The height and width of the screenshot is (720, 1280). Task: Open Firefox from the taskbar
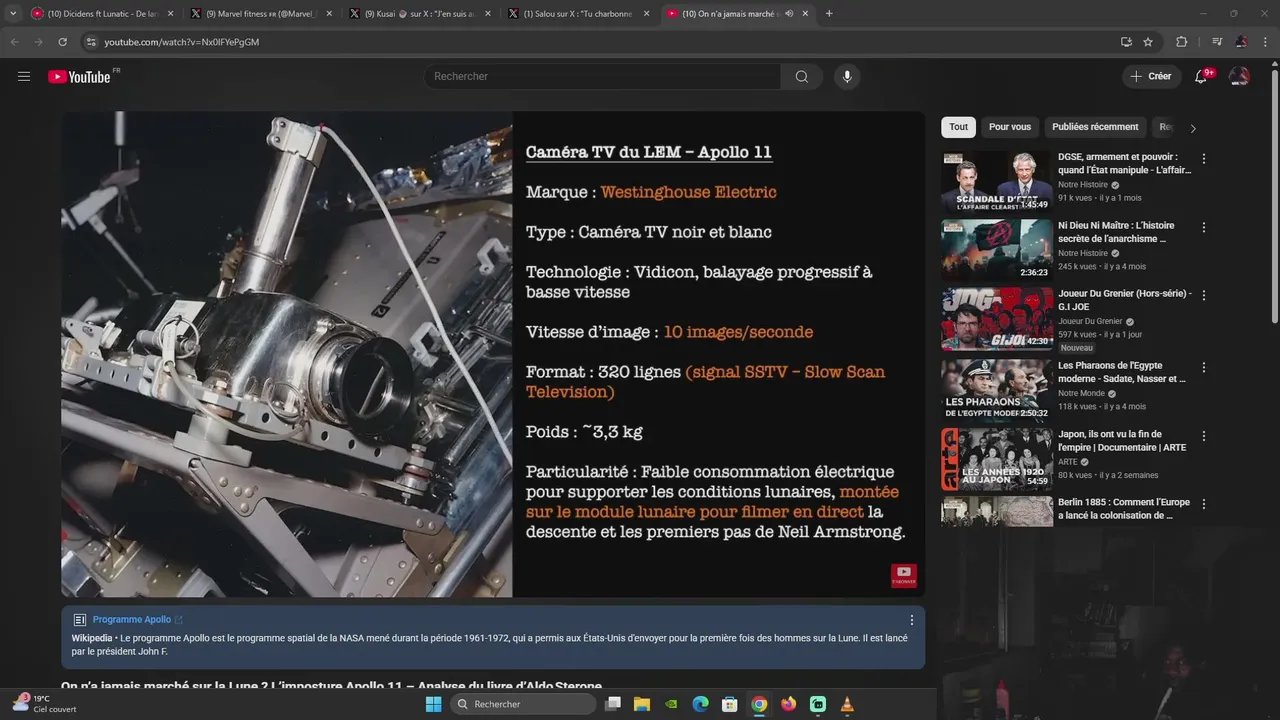tap(789, 704)
